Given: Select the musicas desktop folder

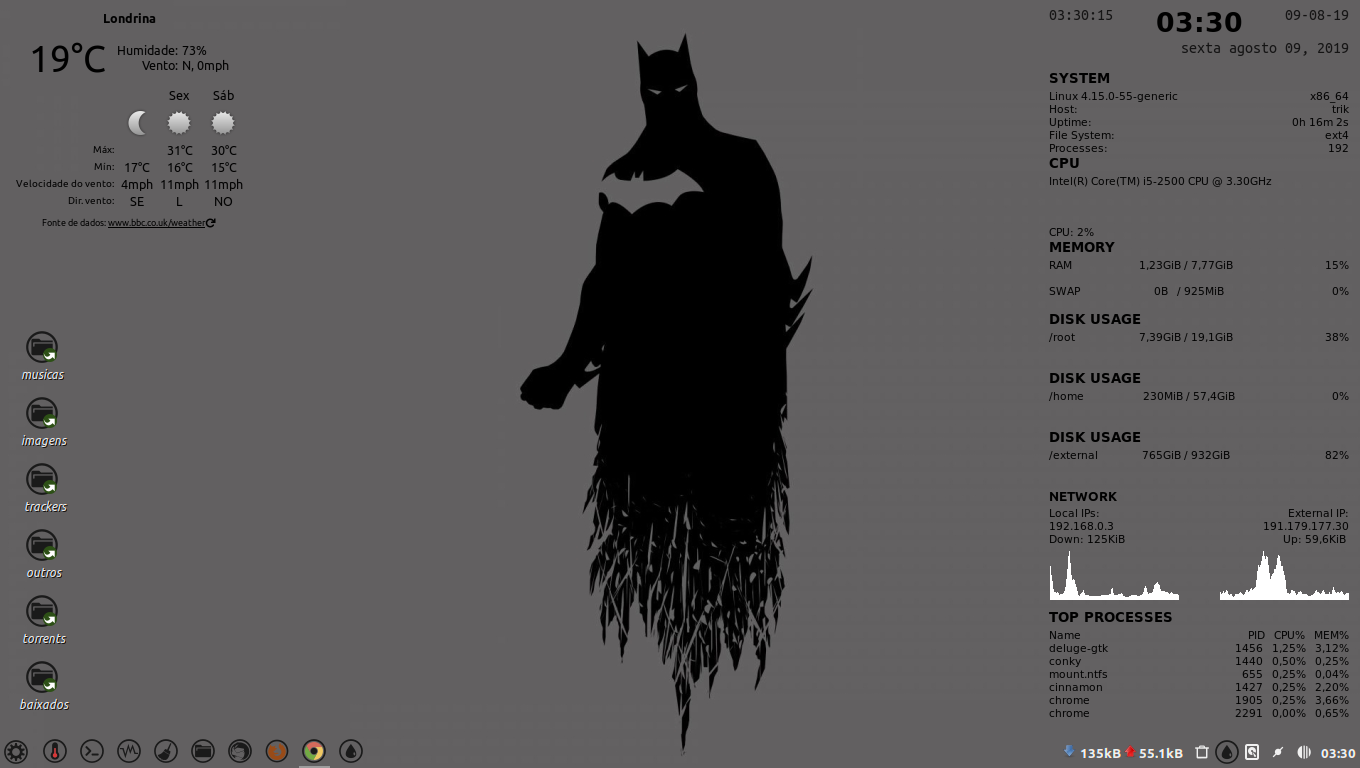Looking at the screenshot, I should click(42, 349).
